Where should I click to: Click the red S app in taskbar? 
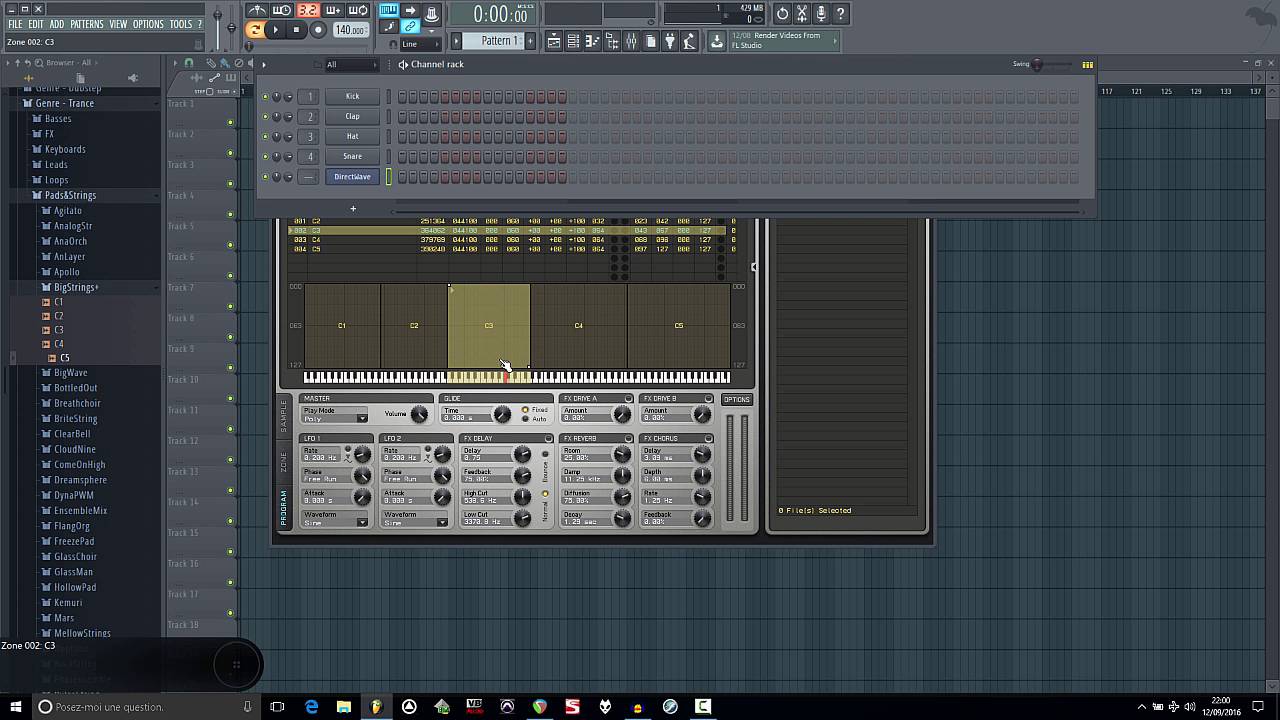coord(573,706)
